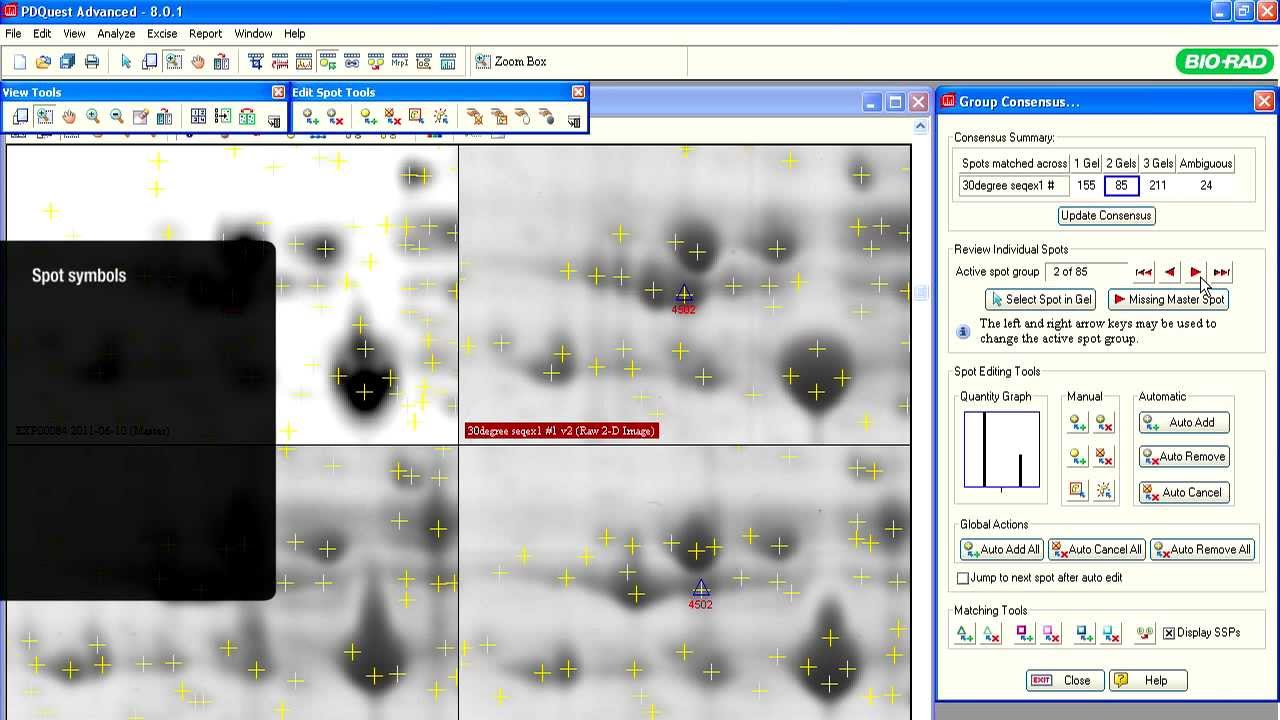
Task: Click Zoom Out magnifier in View Tools
Action: pyautogui.click(x=117, y=117)
